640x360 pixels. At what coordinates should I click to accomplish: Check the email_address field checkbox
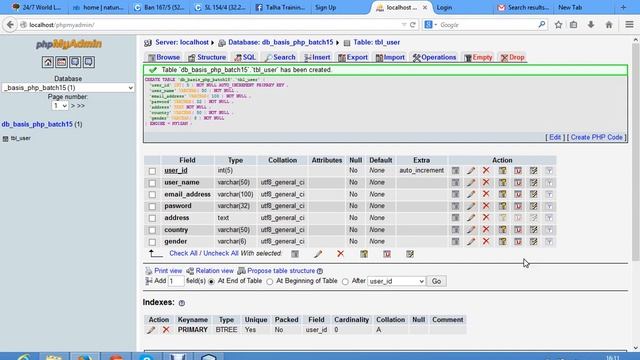tap(152, 195)
